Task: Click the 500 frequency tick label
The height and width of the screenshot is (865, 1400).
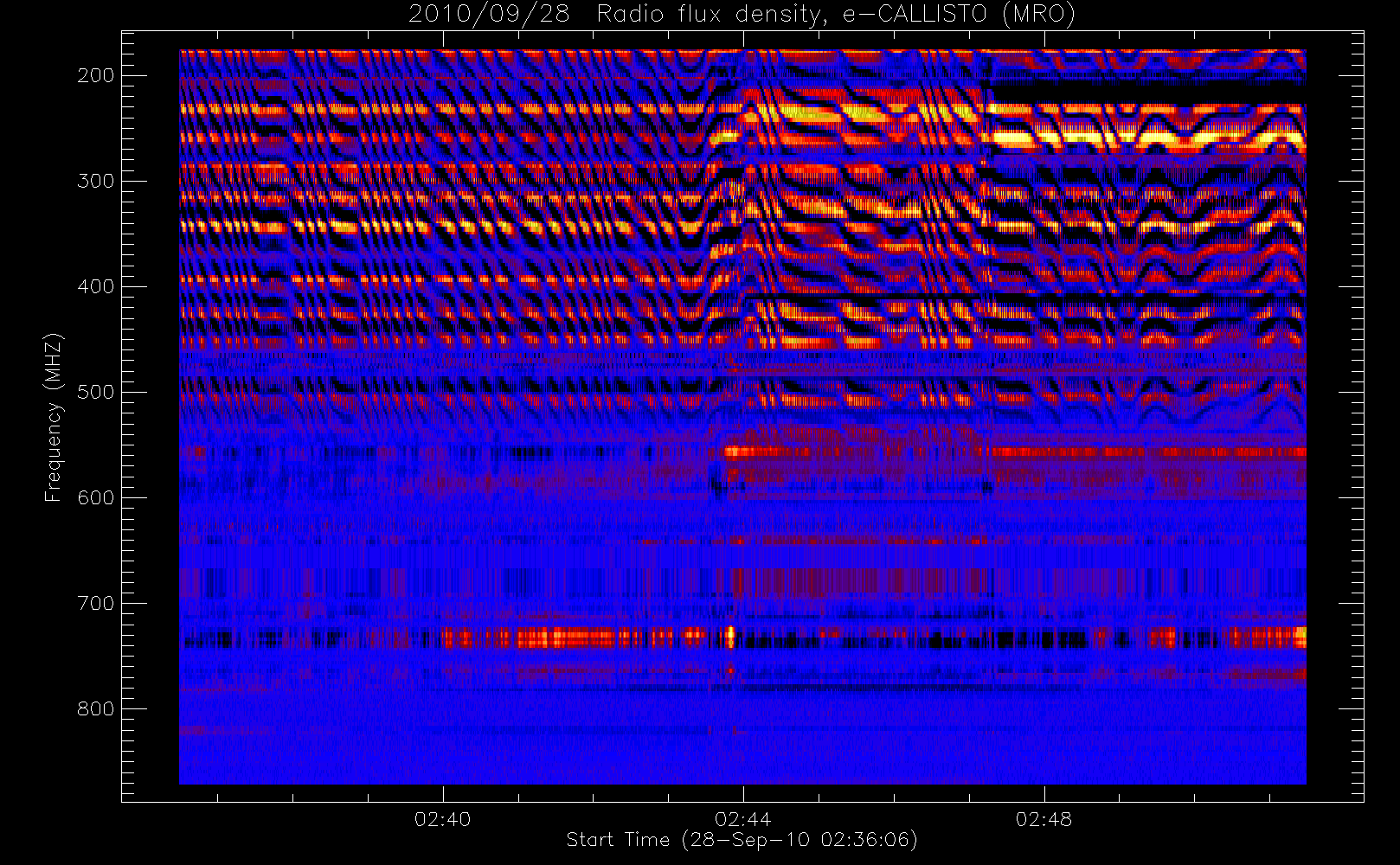Action: click(x=96, y=392)
